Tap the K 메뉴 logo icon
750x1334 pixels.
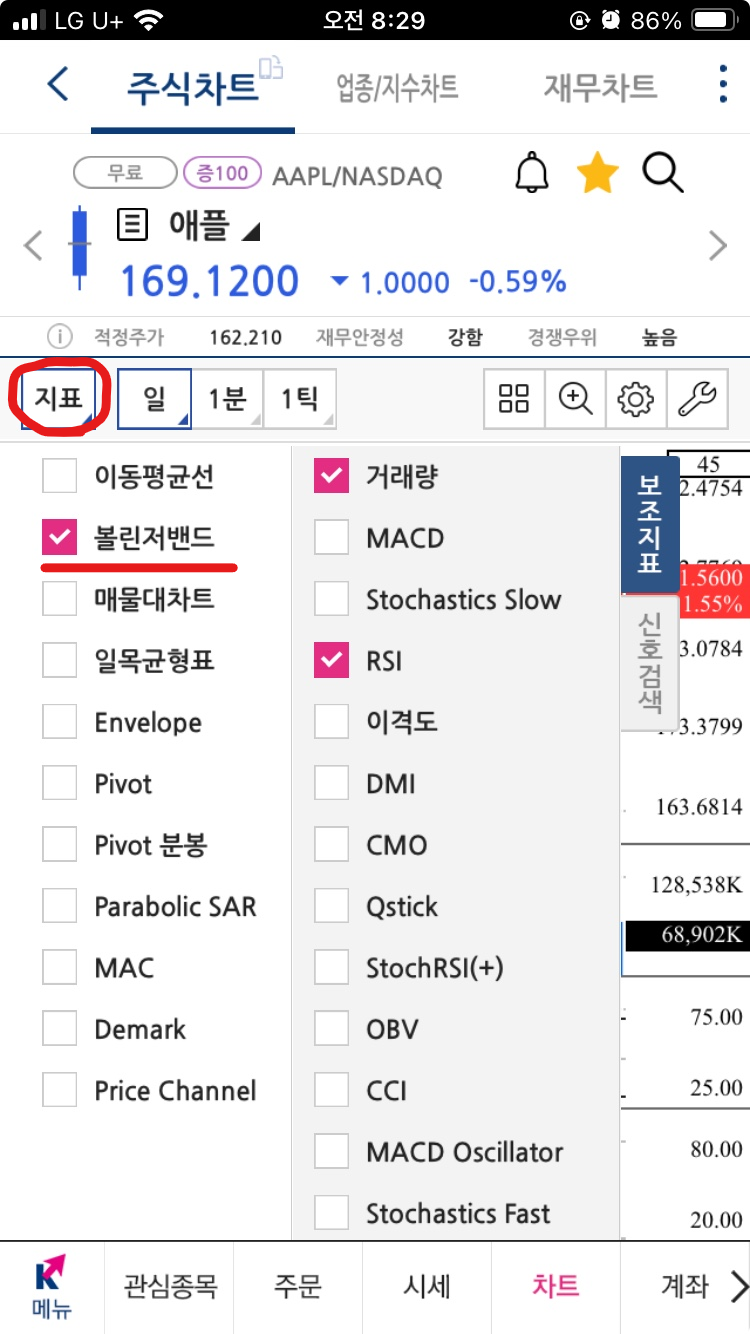(x=51, y=1286)
